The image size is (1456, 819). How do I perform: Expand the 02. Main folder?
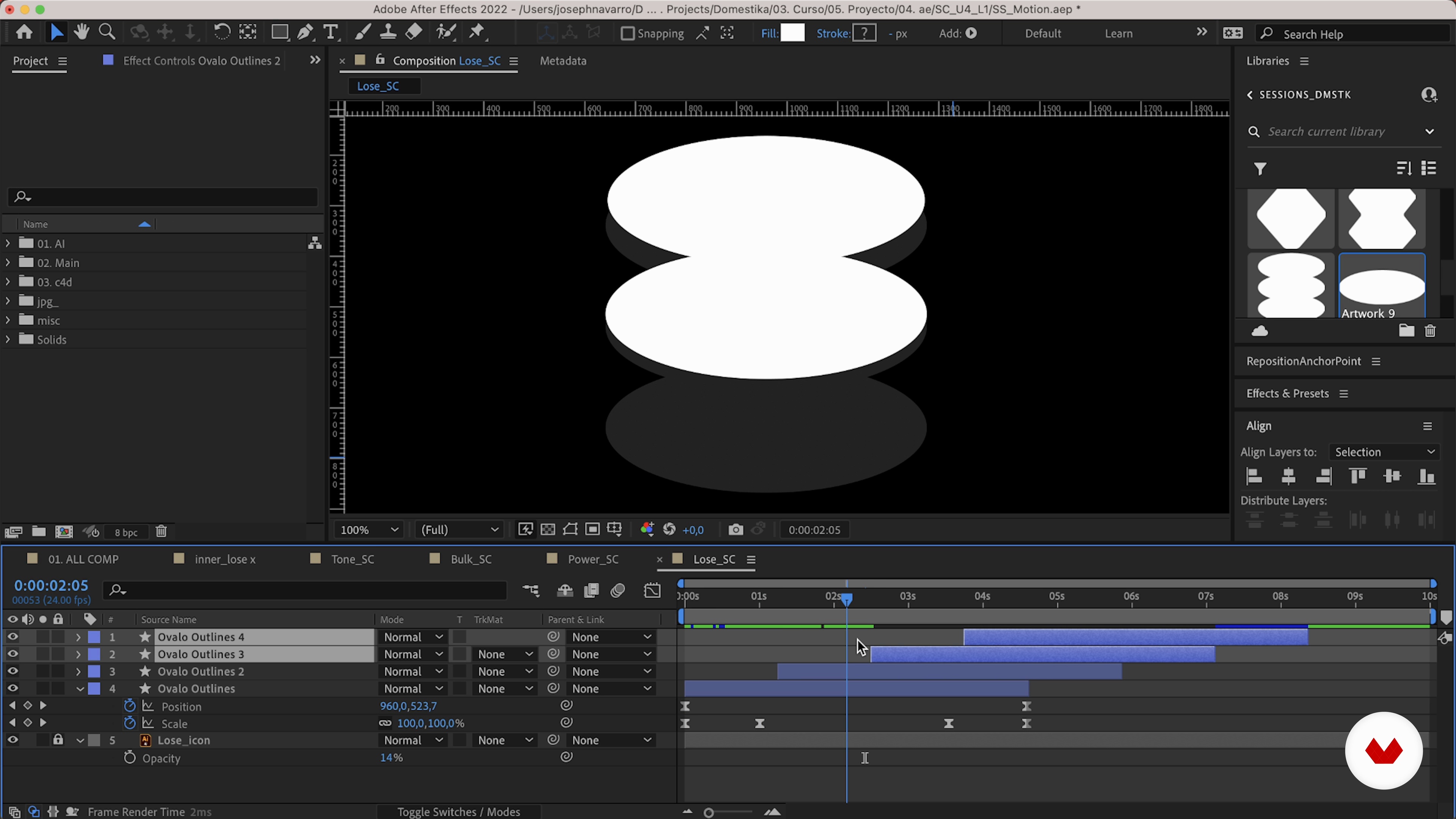point(7,263)
